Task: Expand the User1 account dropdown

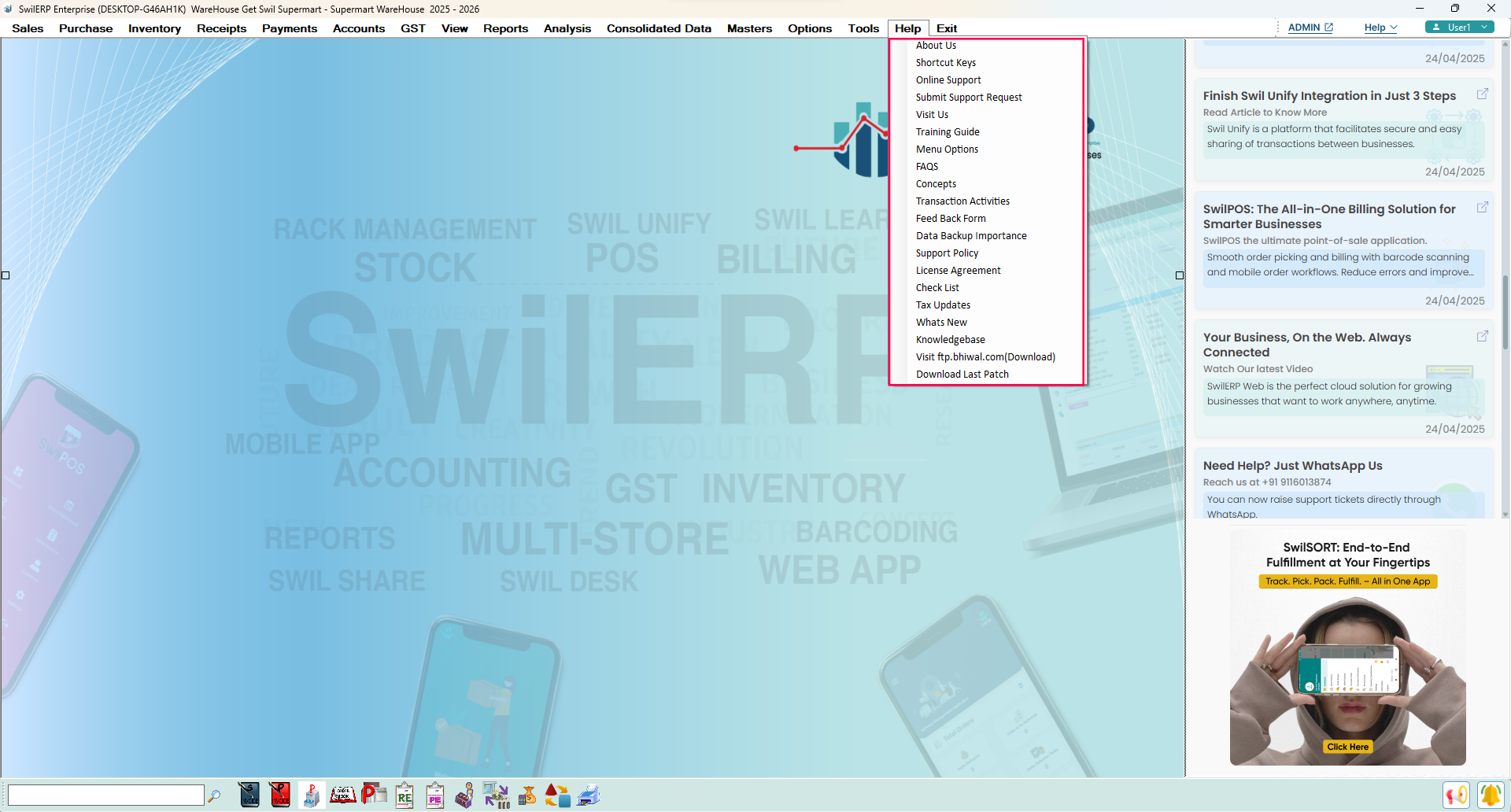Action: pos(1460,27)
